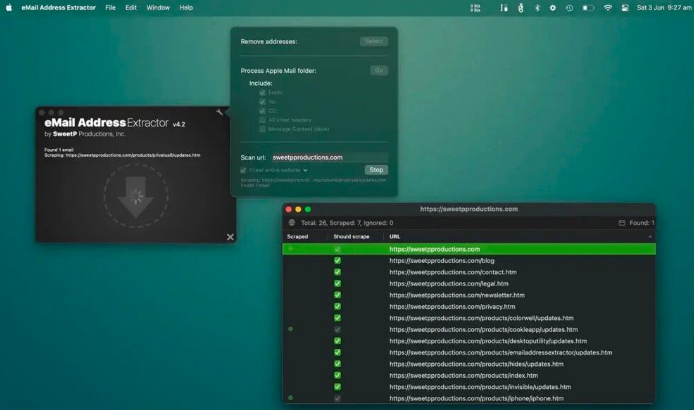Click the download arrow drop zone
The width and height of the screenshot is (694, 410).
(x=136, y=195)
